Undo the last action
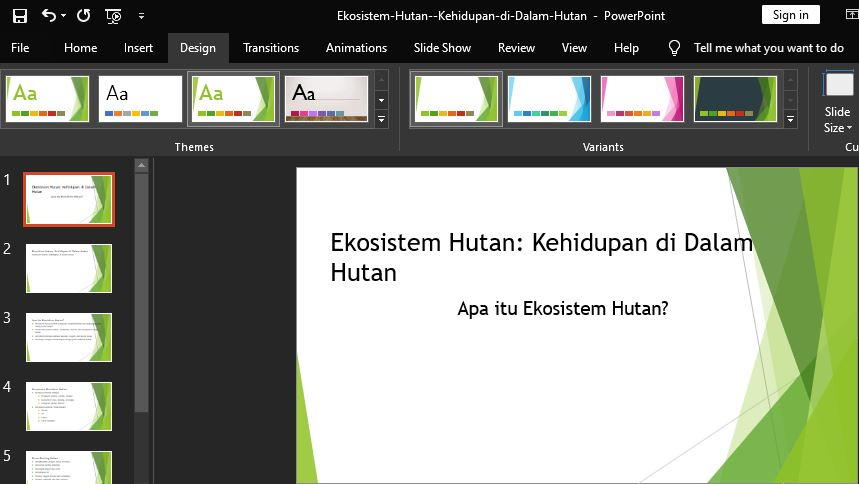Image resolution: width=859 pixels, height=484 pixels. coord(49,15)
